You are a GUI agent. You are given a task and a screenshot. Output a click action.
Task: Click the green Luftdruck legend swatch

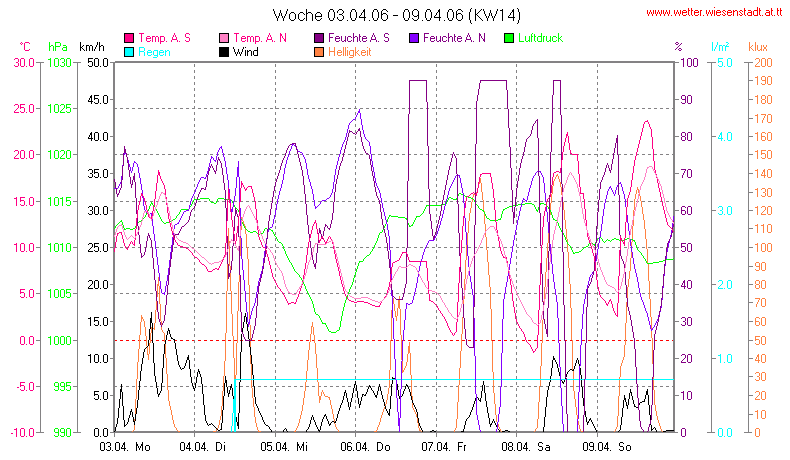(x=509, y=38)
